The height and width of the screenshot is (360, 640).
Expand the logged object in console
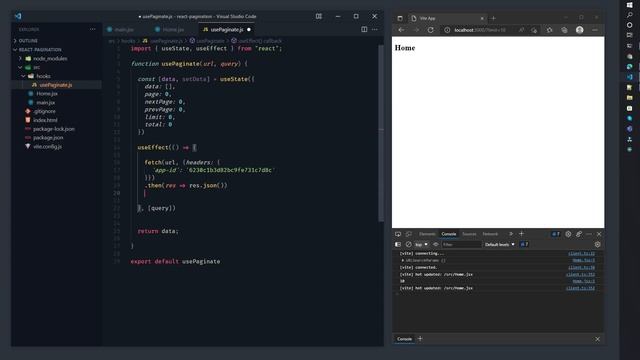[402, 260]
